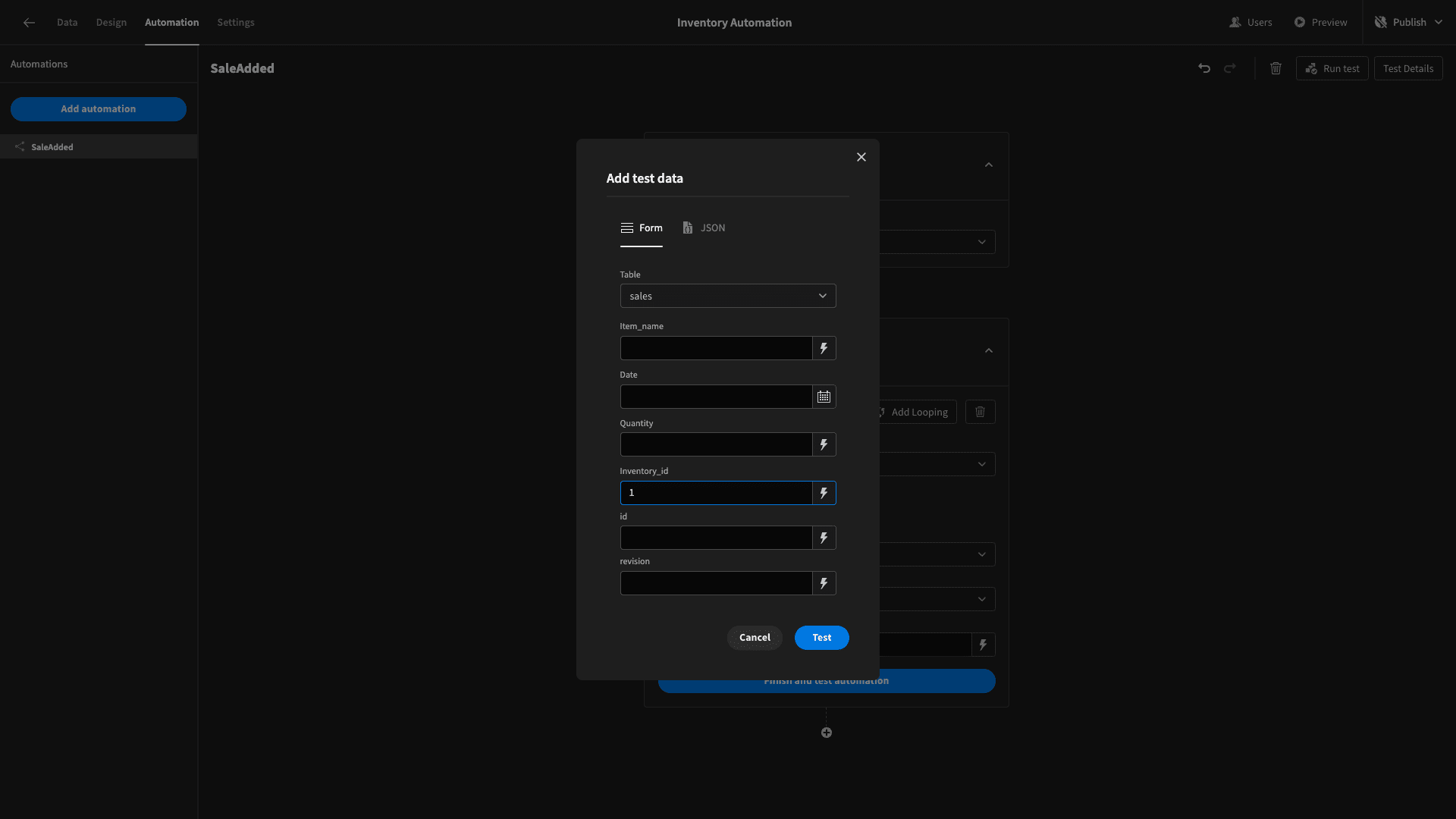The width and height of the screenshot is (1456, 819).
Task: Select the SaleAdded automation in sidebar
Action: click(99, 147)
